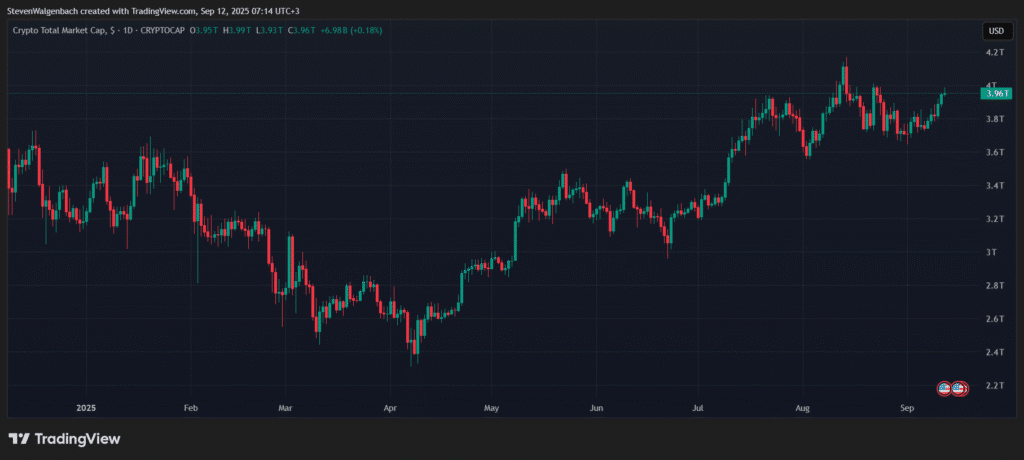Open the USD currency selector

(996, 31)
